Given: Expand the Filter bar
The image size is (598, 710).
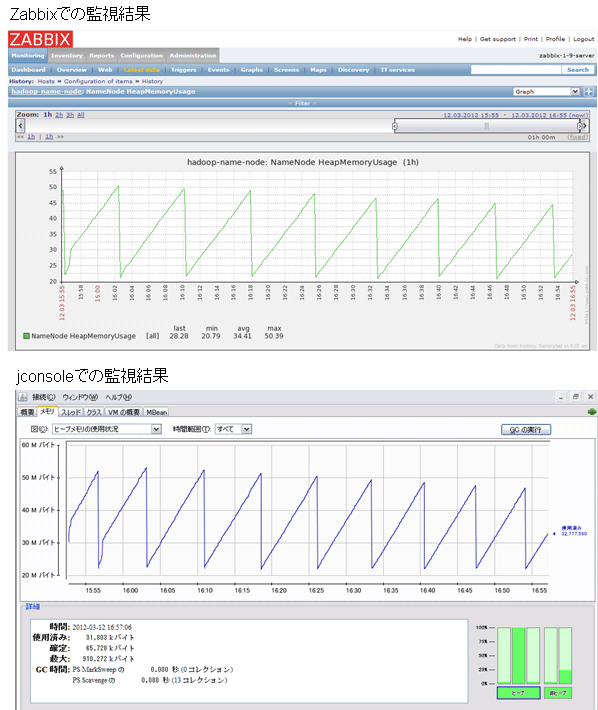Looking at the screenshot, I should [302, 103].
